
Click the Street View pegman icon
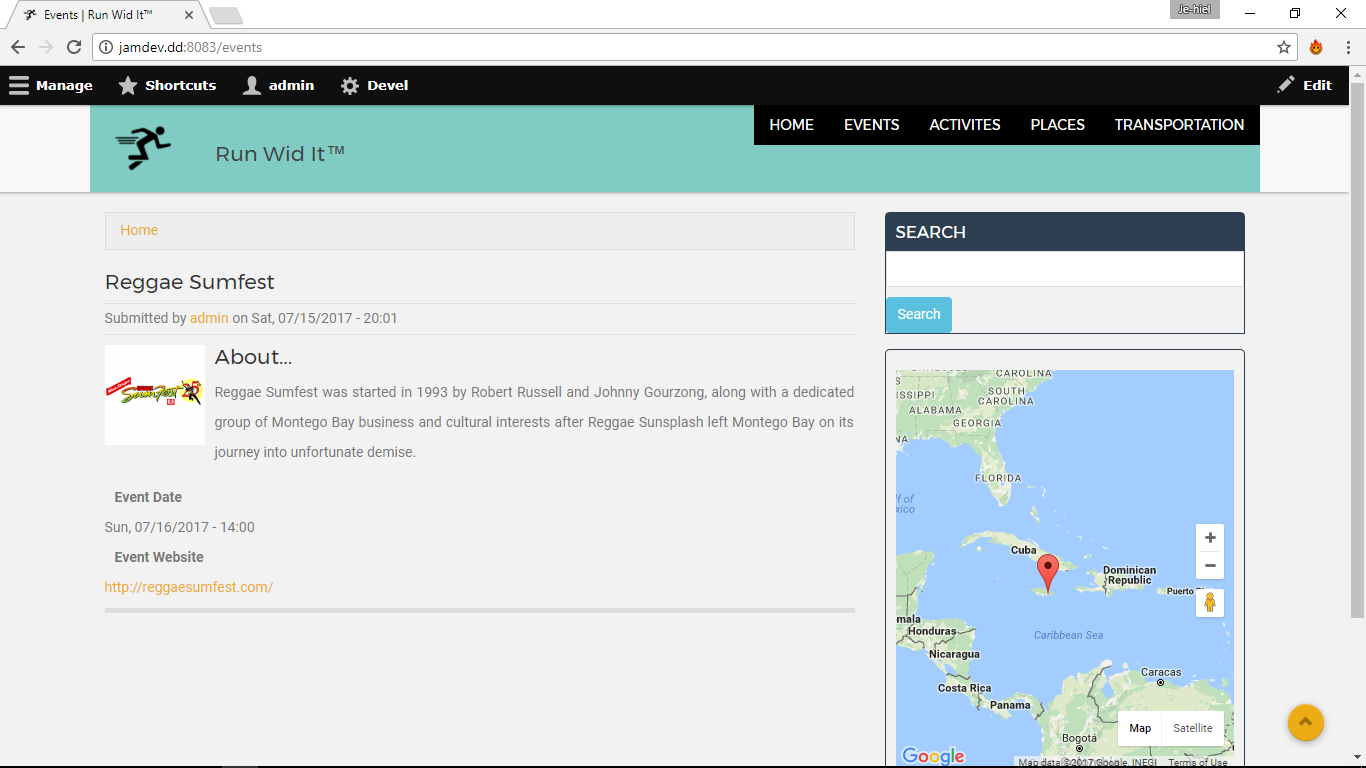coord(1210,603)
